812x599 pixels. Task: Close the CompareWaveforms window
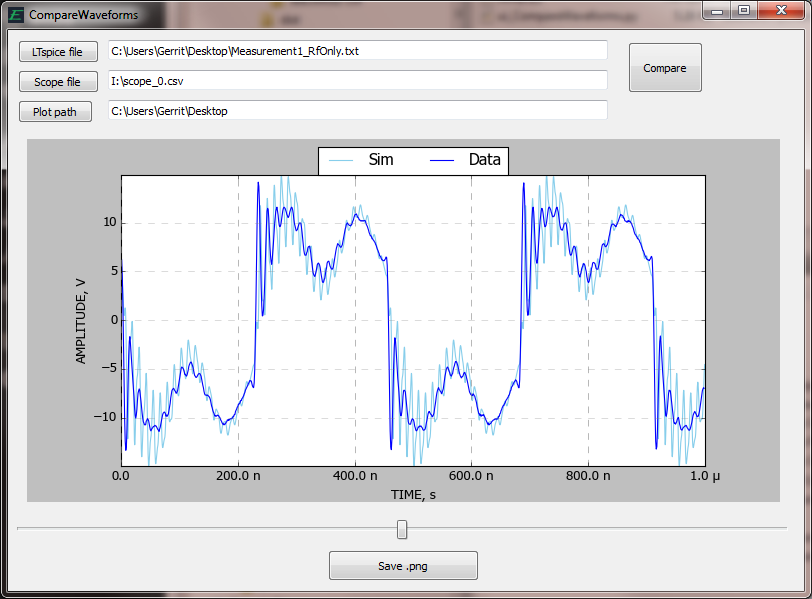pyautogui.click(x=780, y=10)
